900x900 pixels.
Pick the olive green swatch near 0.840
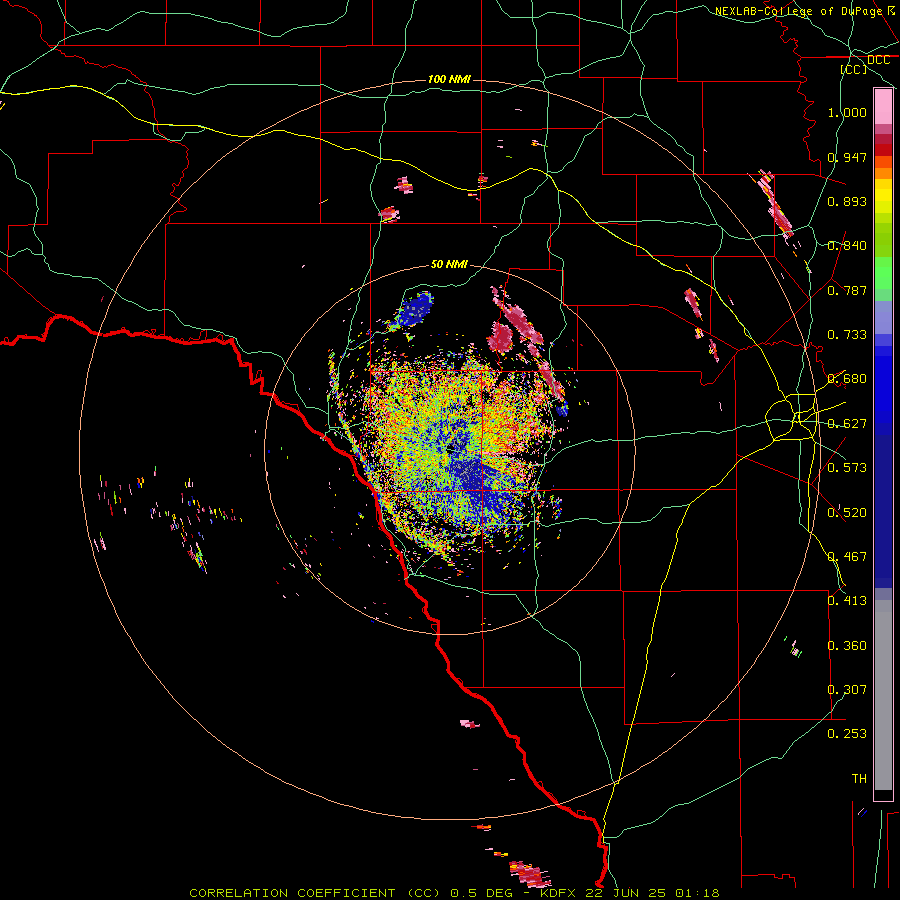click(x=883, y=240)
